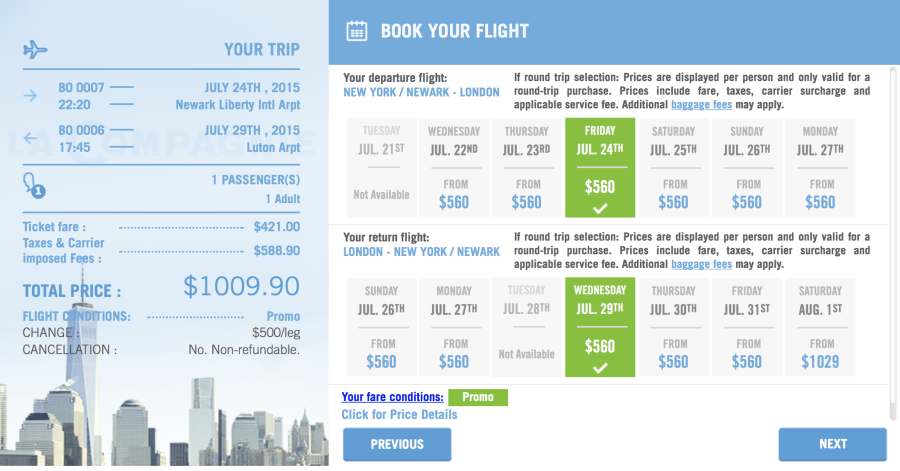Go back with the PREVIOUS button
Viewport: 900px width, 471px height.
pos(397,444)
